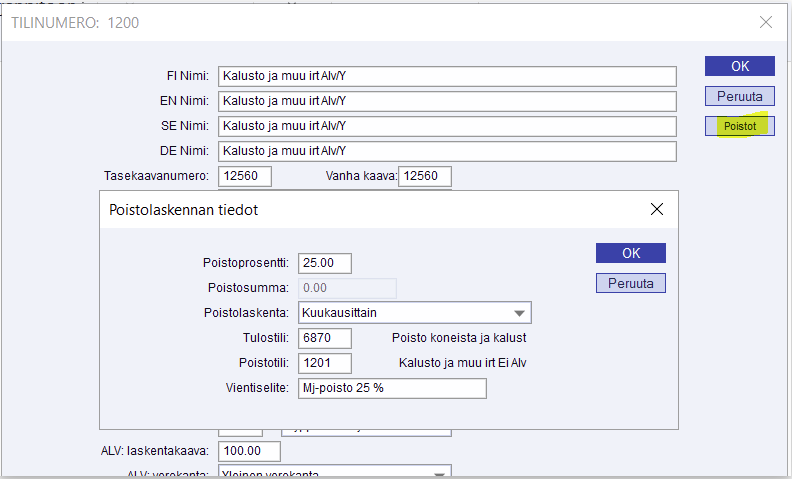This screenshot has width=792, height=479.
Task: Close the Poistolaskennan tiedot dialog
Action: pos(657,209)
